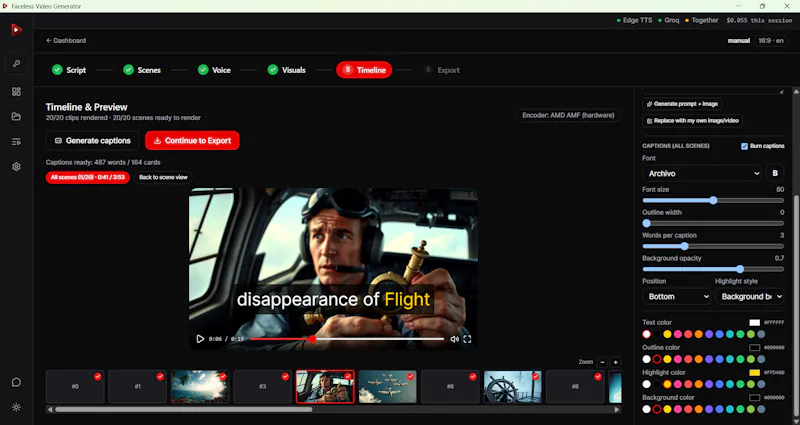
Task: Toggle the Burn captions checkbox
Action: click(744, 146)
